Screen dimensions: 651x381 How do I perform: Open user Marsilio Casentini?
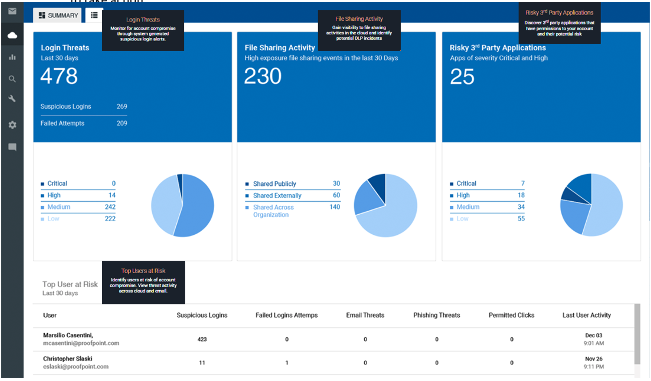click(68, 335)
